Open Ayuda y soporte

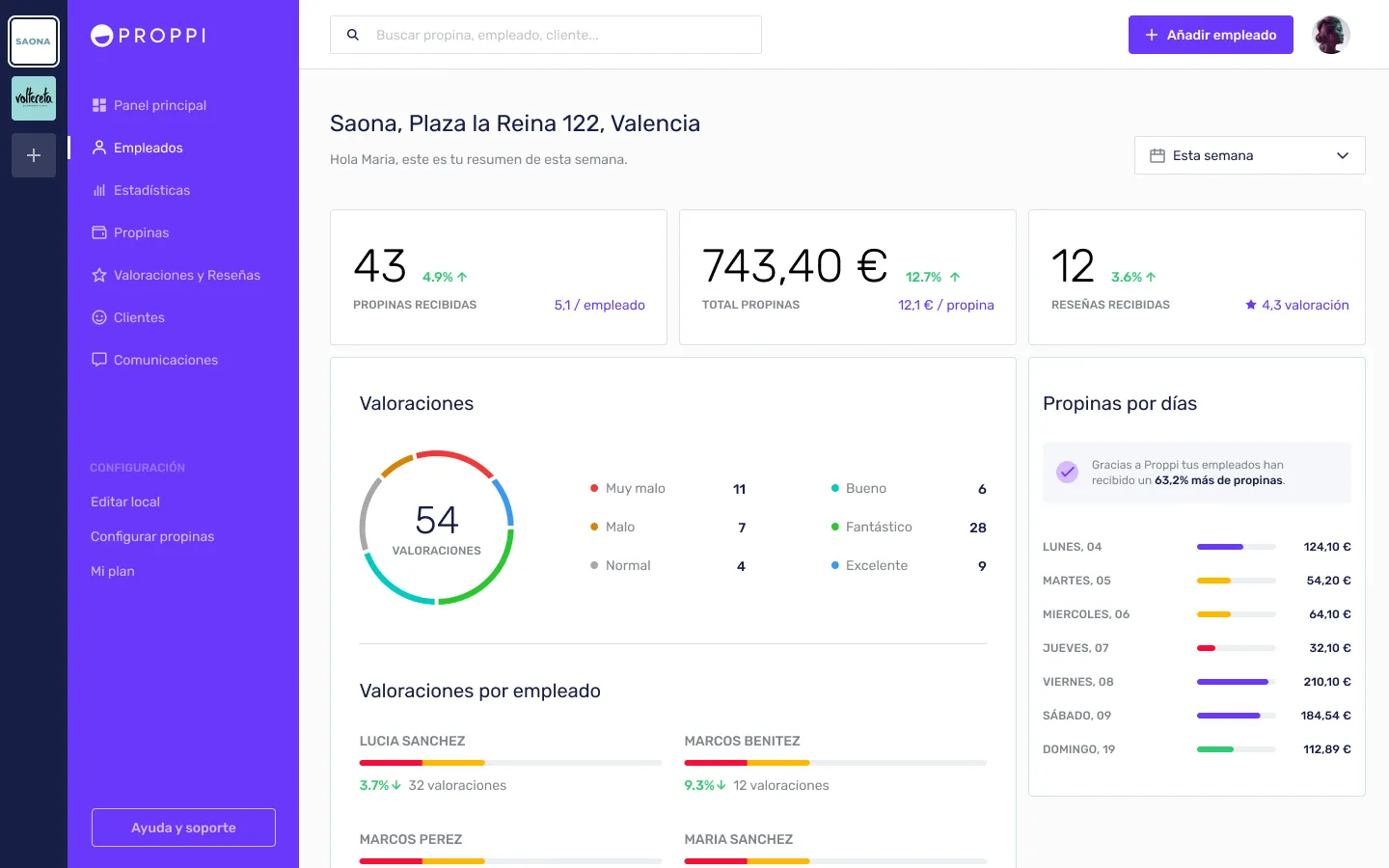(182, 827)
